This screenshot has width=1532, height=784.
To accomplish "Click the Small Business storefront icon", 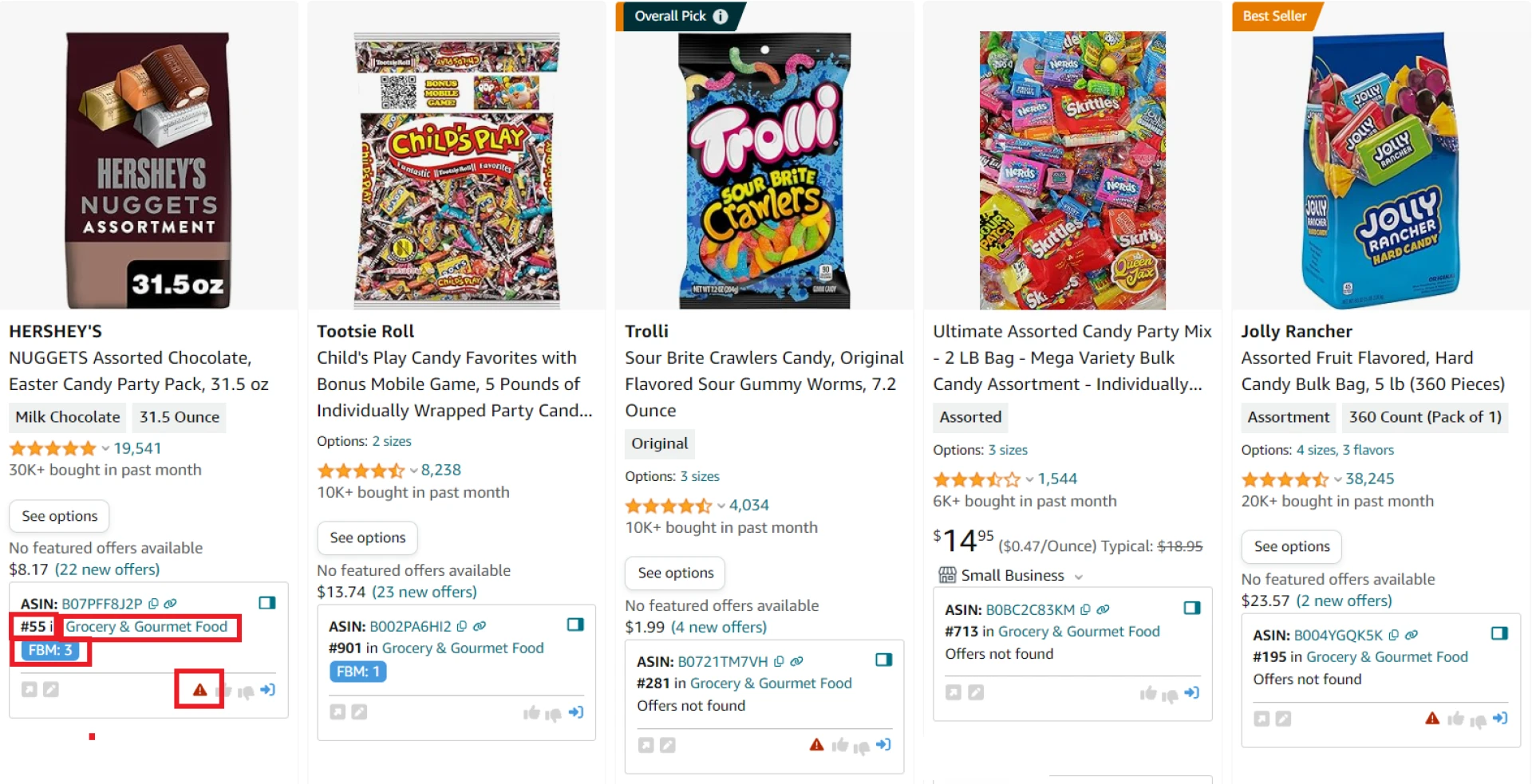I will point(949,575).
